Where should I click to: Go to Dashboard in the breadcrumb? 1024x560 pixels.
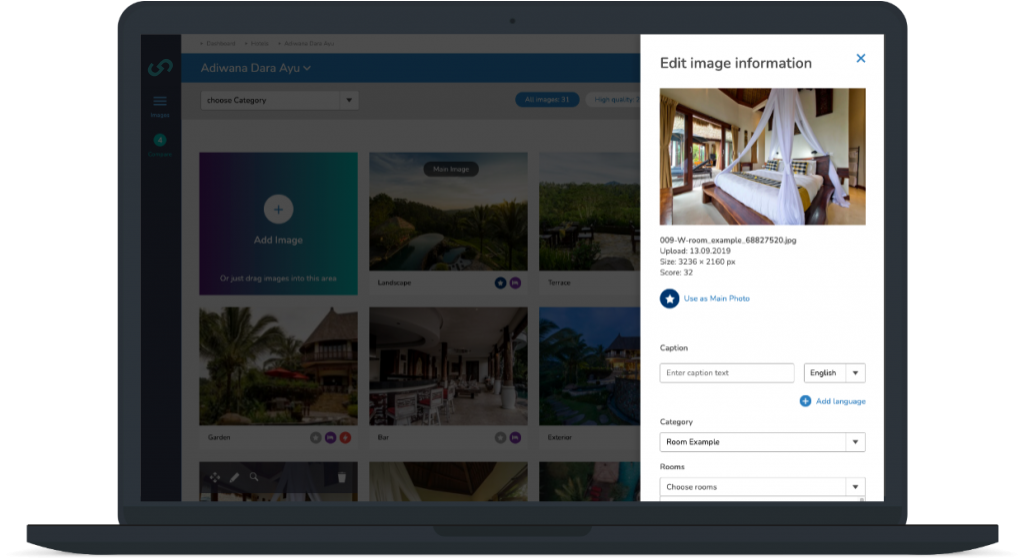click(x=221, y=44)
